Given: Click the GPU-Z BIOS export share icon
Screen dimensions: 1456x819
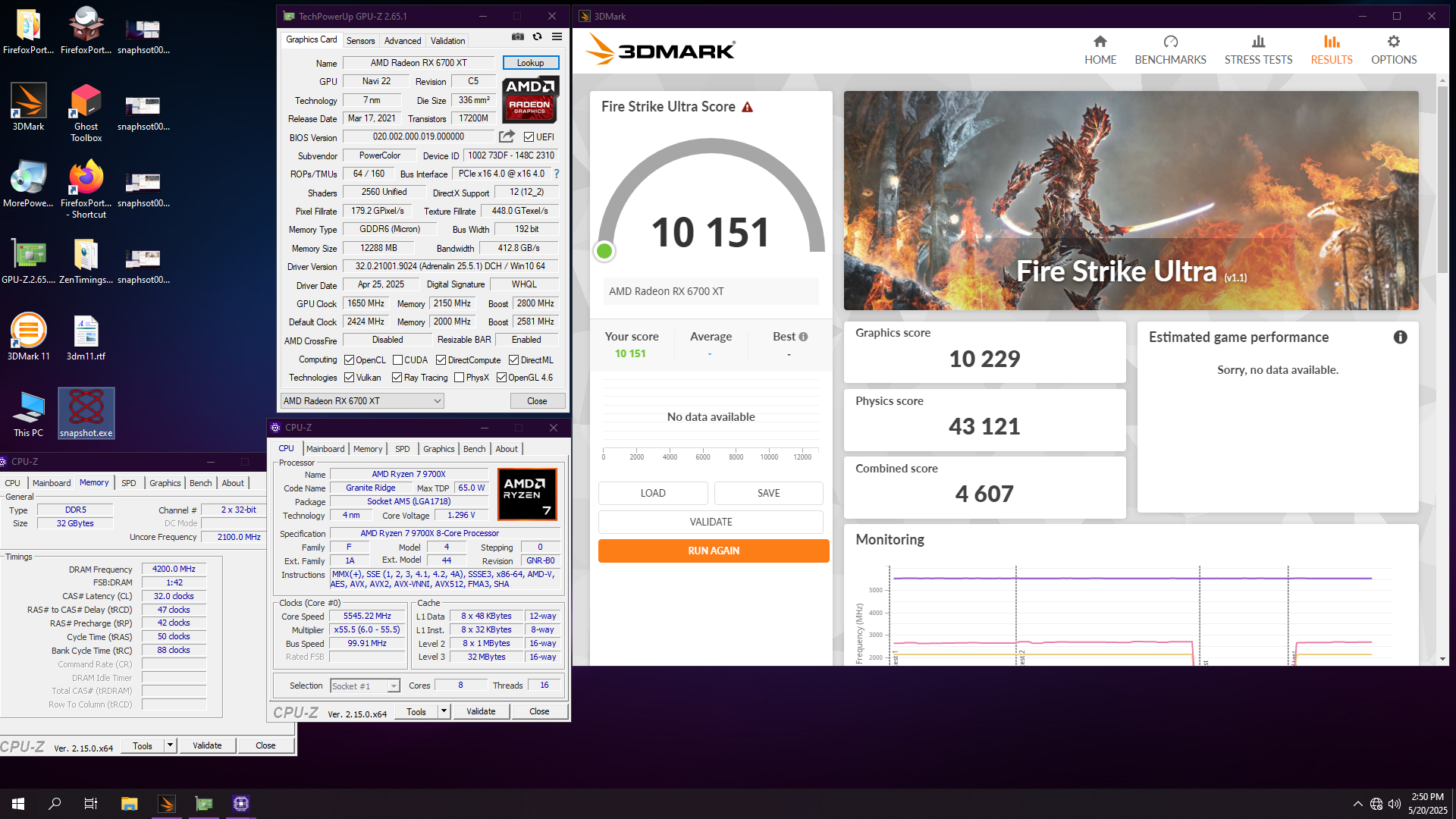Looking at the screenshot, I should (x=507, y=136).
